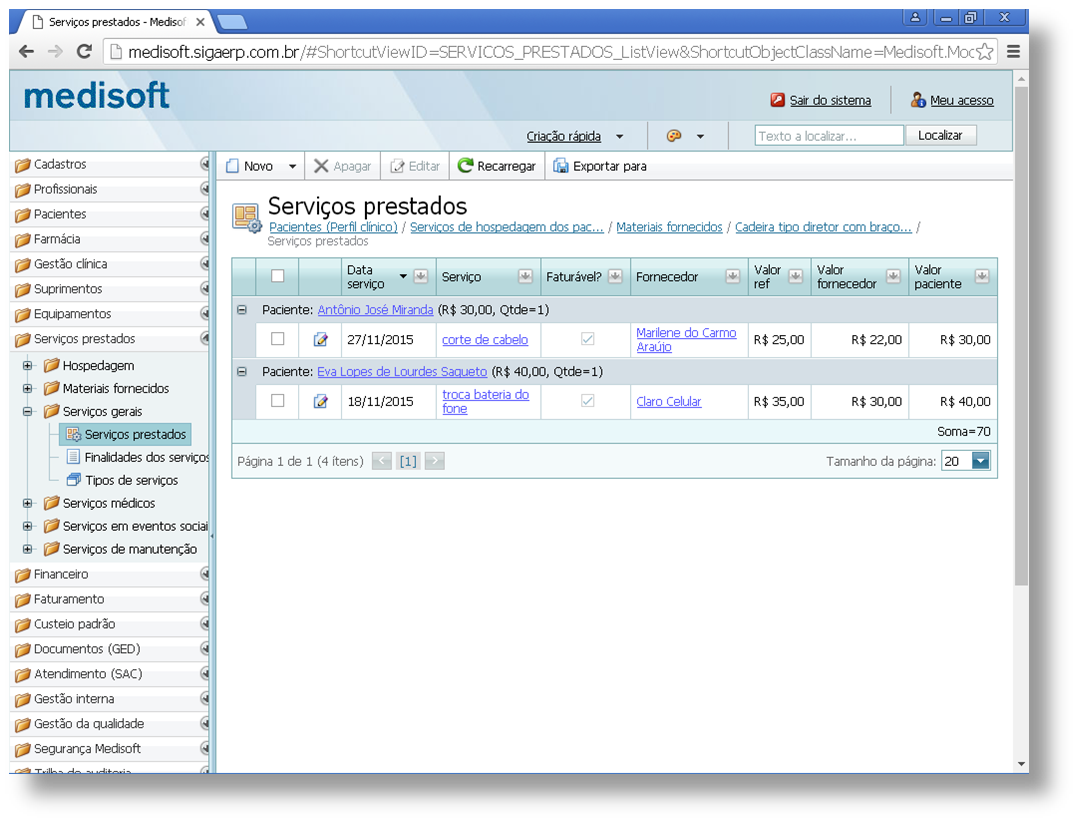1078x823 pixels.
Task: Click the Meu acesso user icon
Action: coord(918,100)
